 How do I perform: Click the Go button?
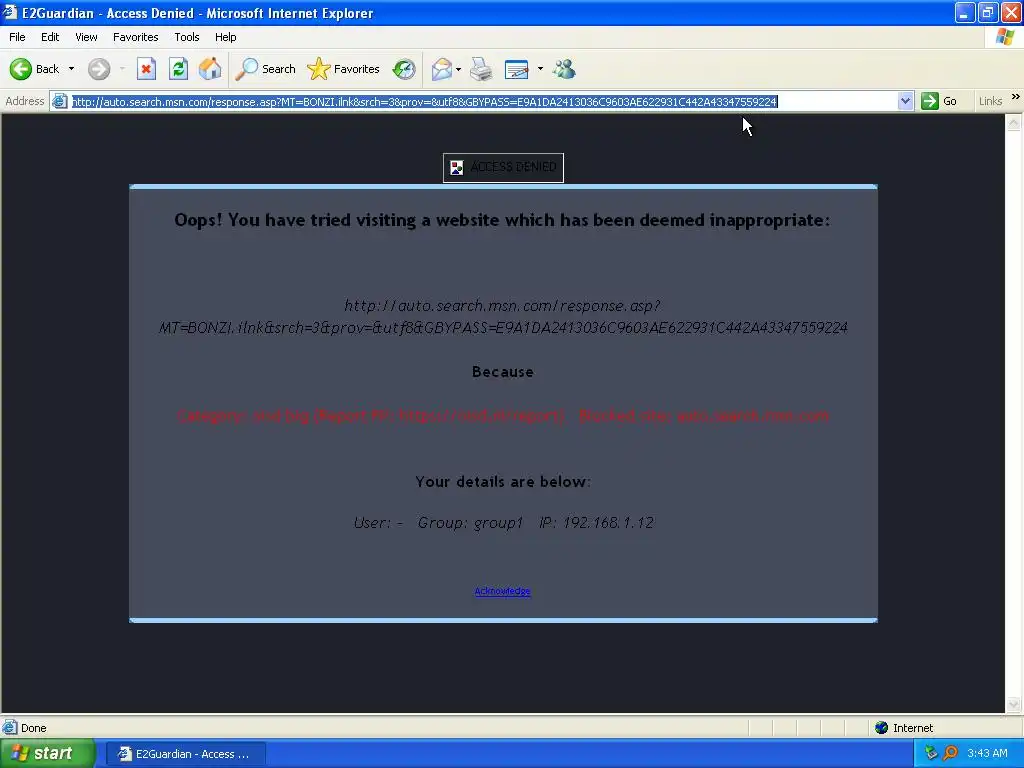[x=939, y=101]
